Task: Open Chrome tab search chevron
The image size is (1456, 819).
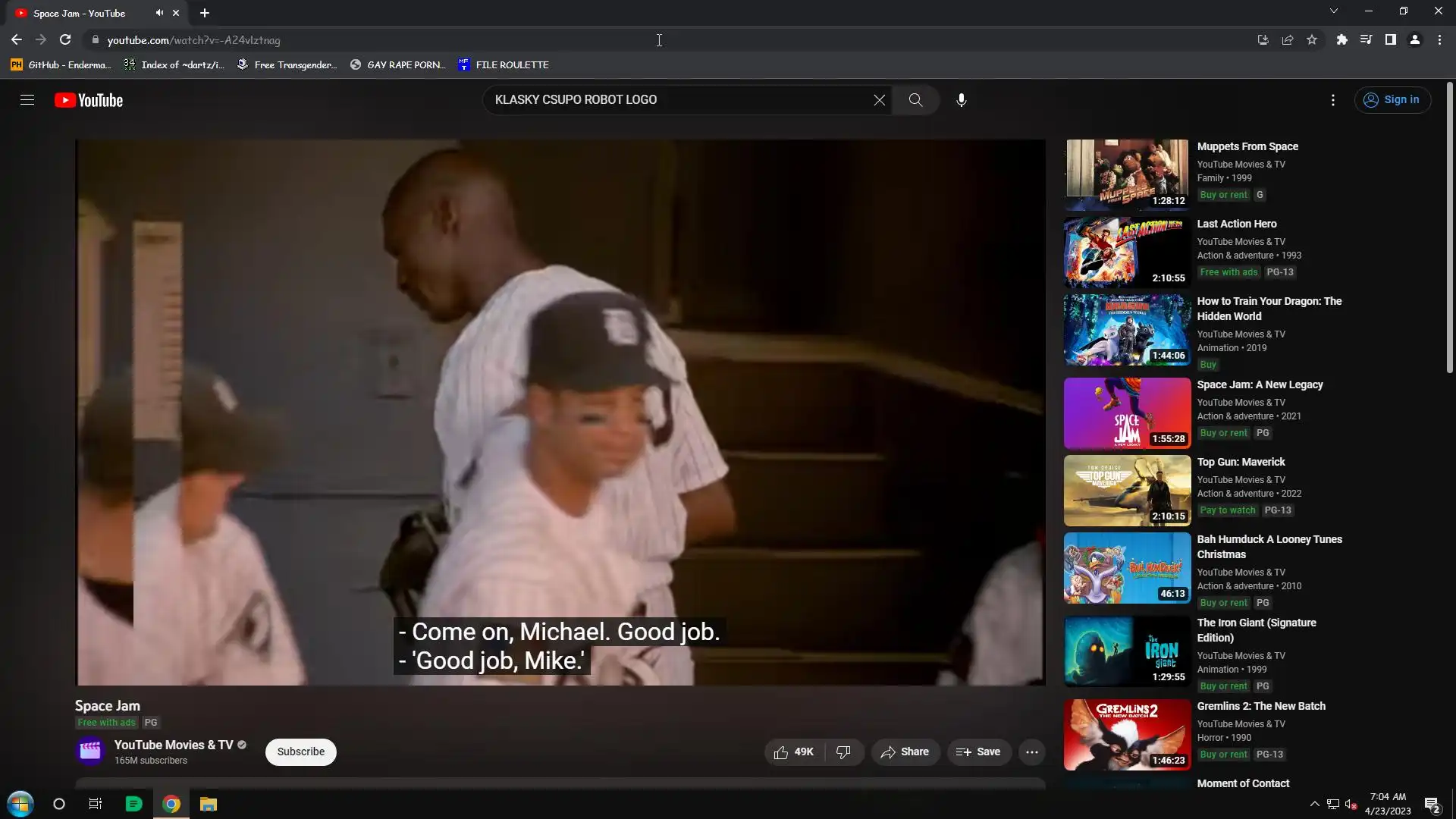Action: (1333, 11)
